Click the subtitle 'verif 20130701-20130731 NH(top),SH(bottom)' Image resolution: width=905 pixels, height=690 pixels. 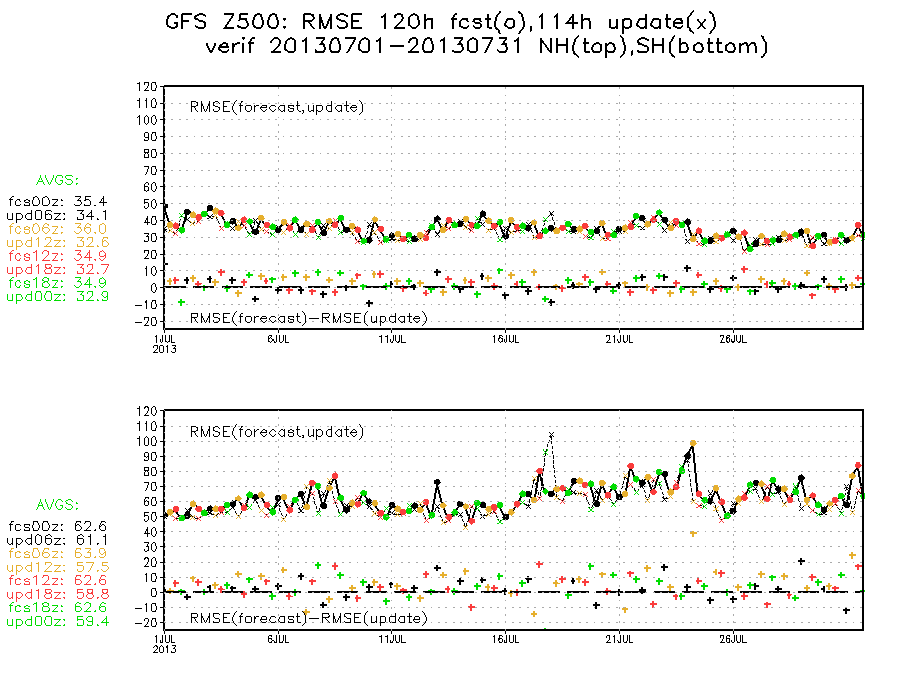click(x=487, y=46)
